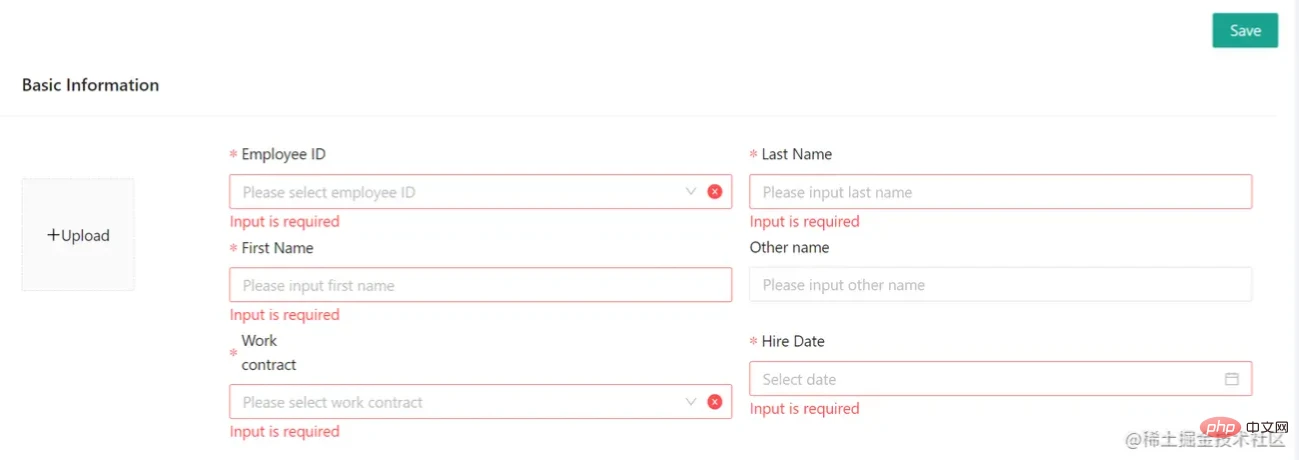Image resolution: width=1299 pixels, height=460 pixels.
Task: Expand the Work contract dropdown arrow
Action: click(x=691, y=401)
